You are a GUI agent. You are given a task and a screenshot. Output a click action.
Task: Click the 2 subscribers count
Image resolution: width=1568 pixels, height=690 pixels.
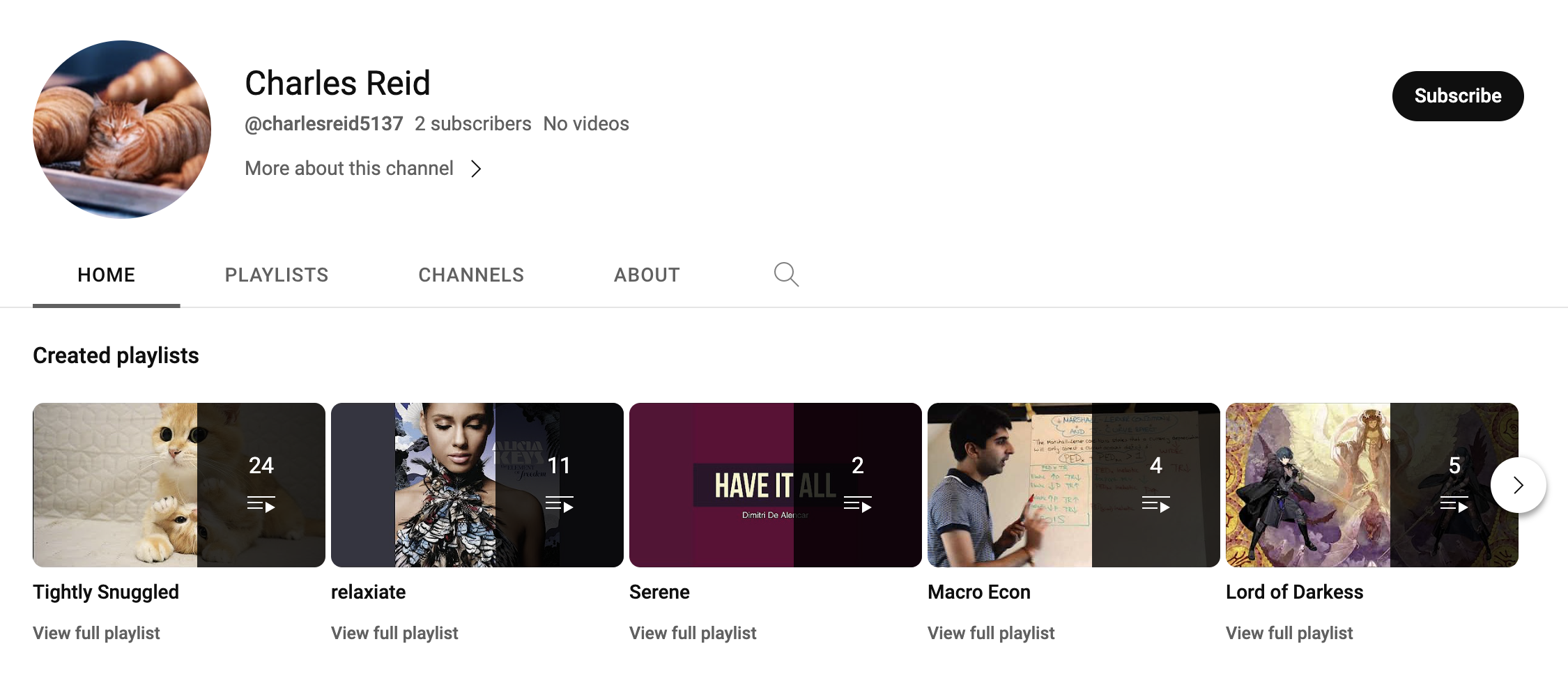473,124
